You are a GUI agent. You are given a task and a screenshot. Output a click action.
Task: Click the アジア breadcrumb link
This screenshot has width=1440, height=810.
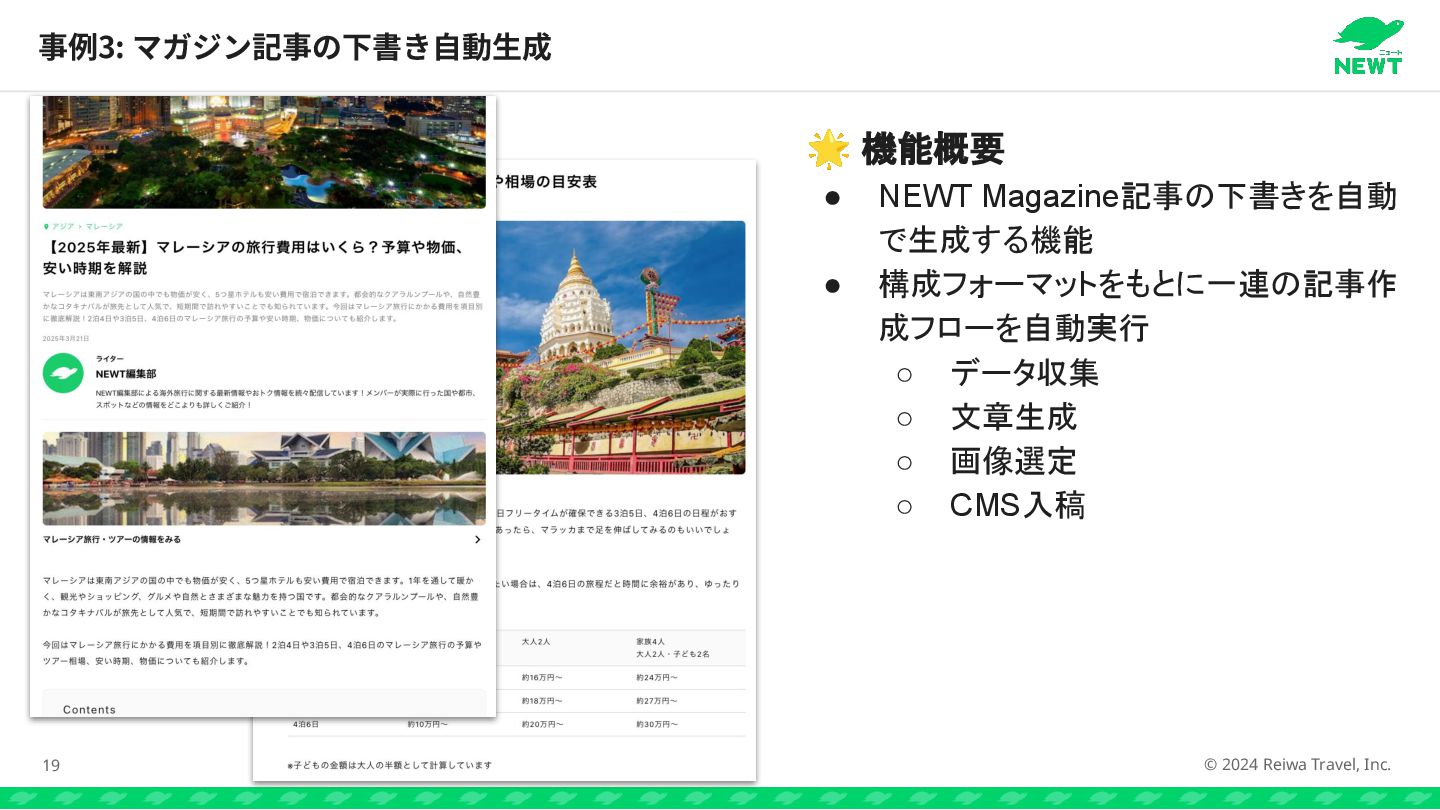click(63, 227)
